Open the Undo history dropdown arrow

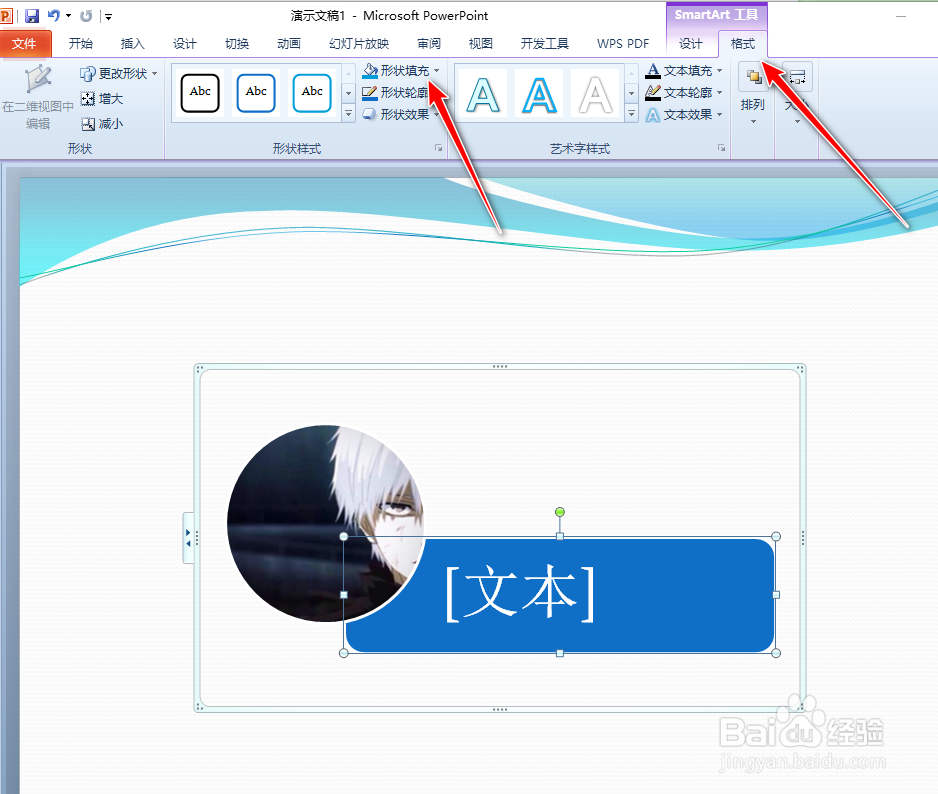pos(69,16)
